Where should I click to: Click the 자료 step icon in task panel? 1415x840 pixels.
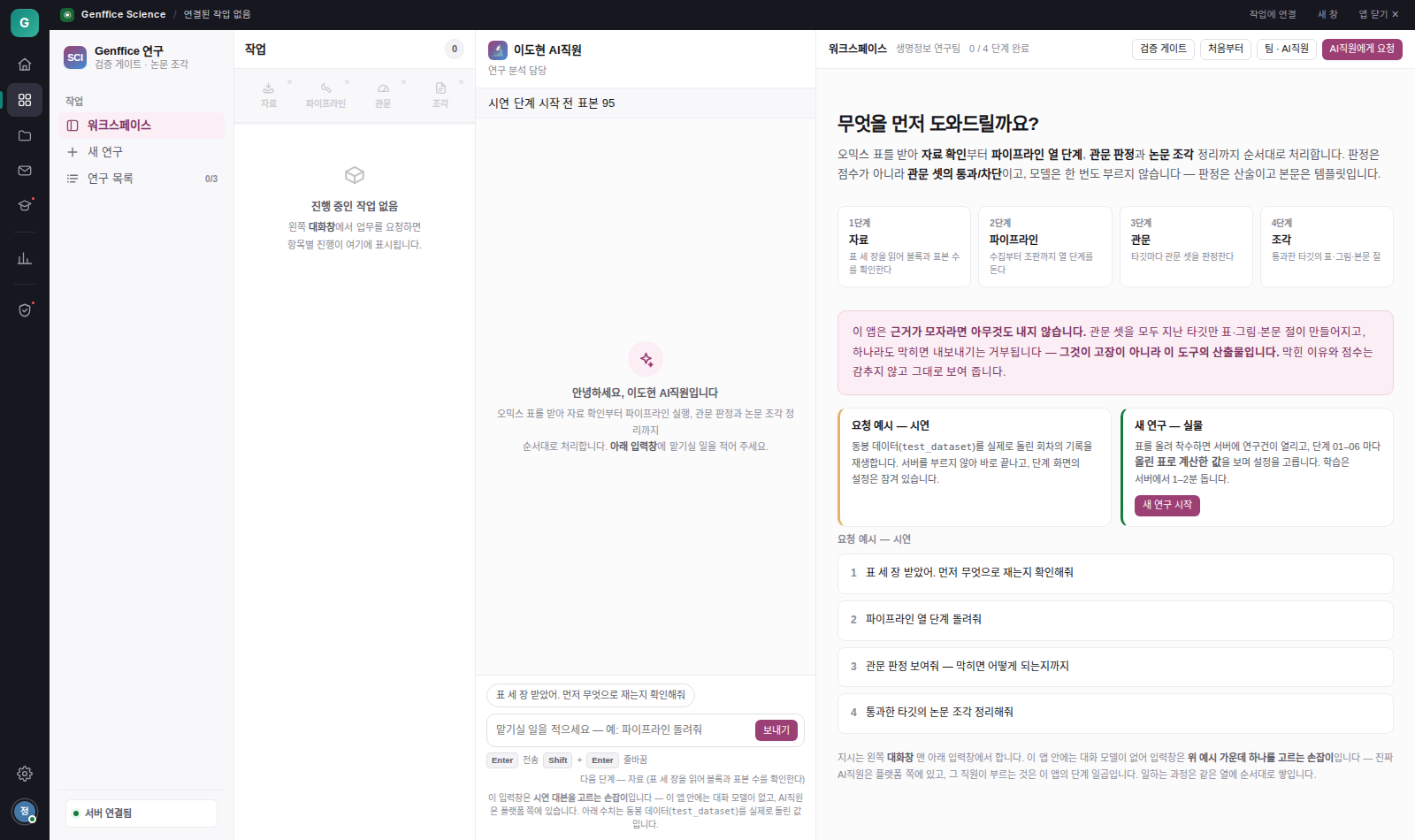coord(269,88)
